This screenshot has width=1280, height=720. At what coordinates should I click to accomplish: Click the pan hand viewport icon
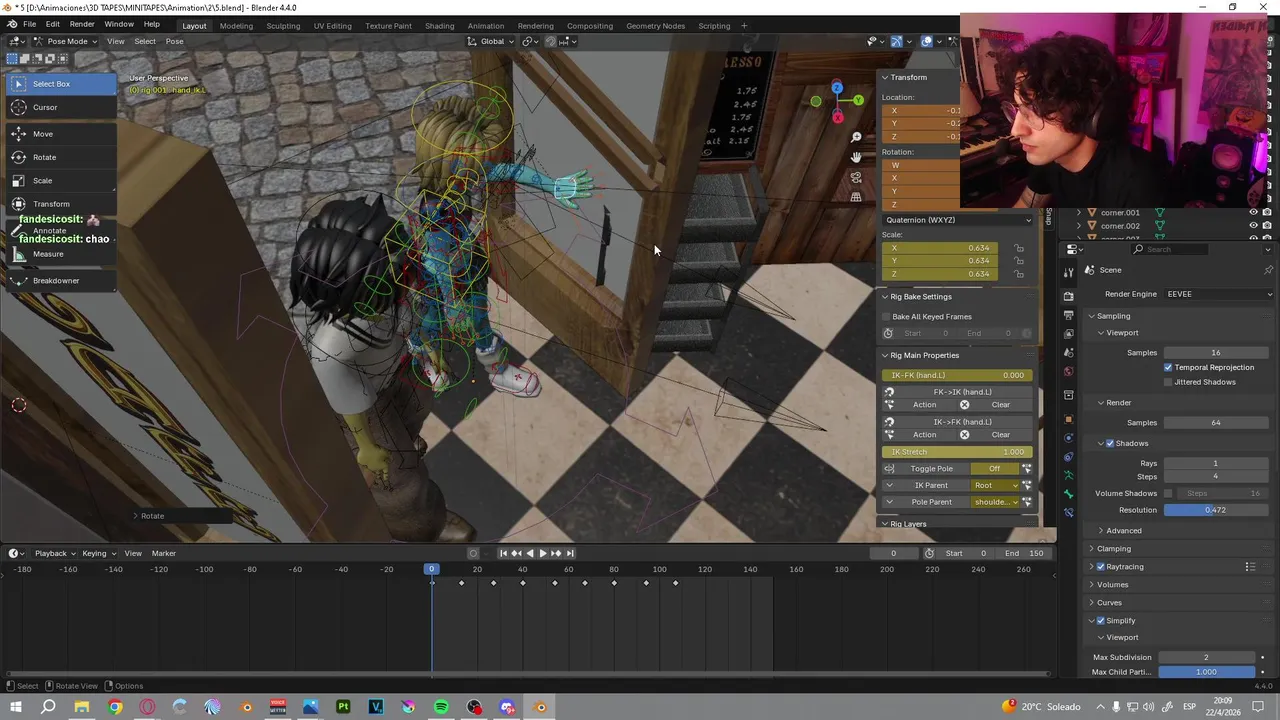(x=856, y=157)
